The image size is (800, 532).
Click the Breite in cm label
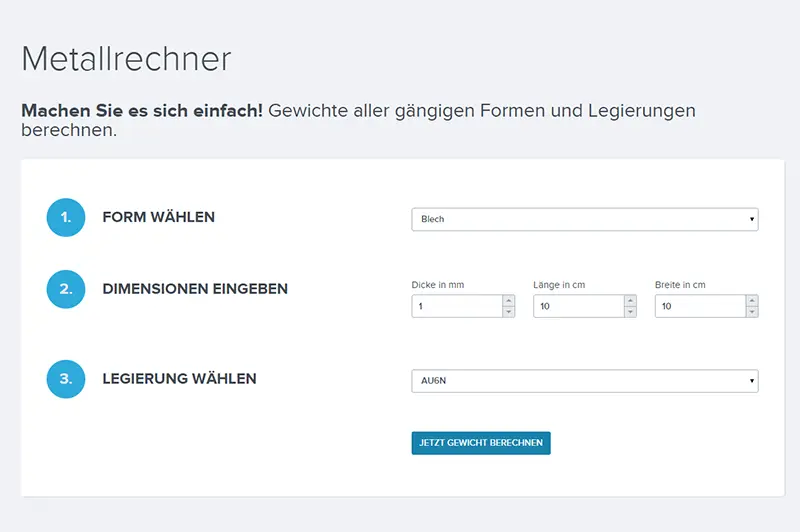(680, 285)
